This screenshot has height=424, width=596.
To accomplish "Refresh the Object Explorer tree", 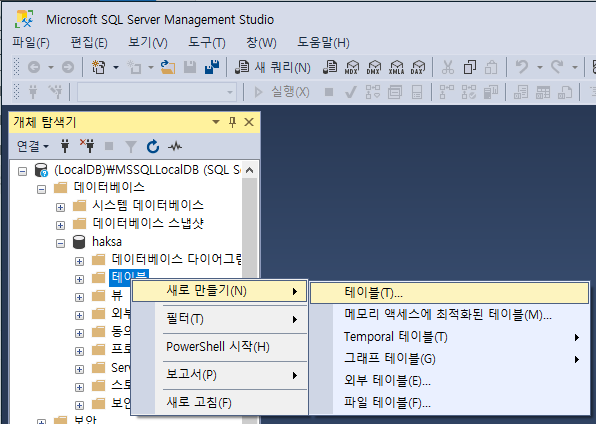I will 153,146.
